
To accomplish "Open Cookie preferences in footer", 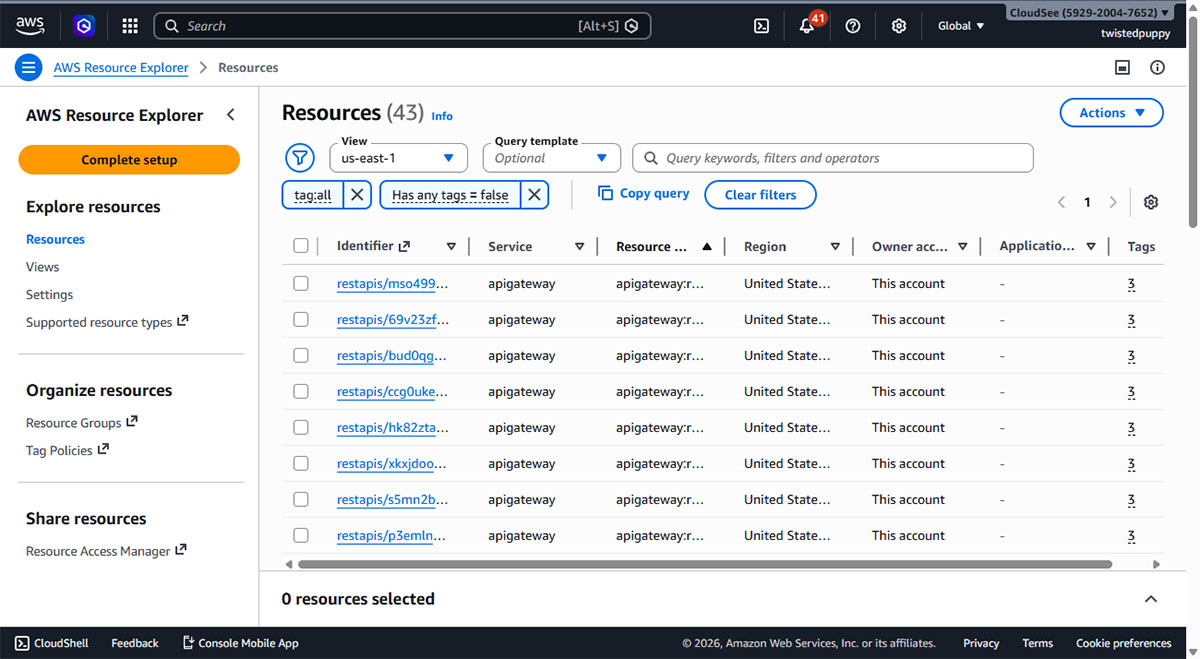I will pos(1123,643).
